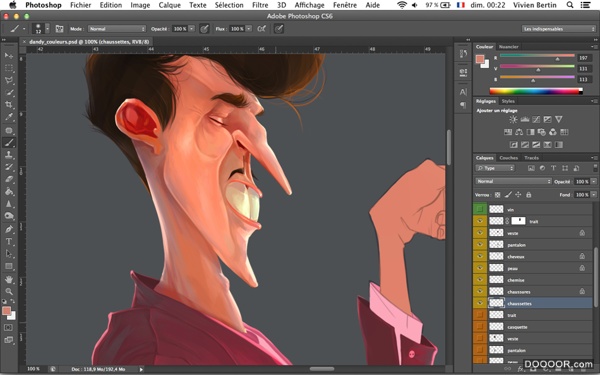
Task: Hide the cheveux layer
Action: point(480,256)
